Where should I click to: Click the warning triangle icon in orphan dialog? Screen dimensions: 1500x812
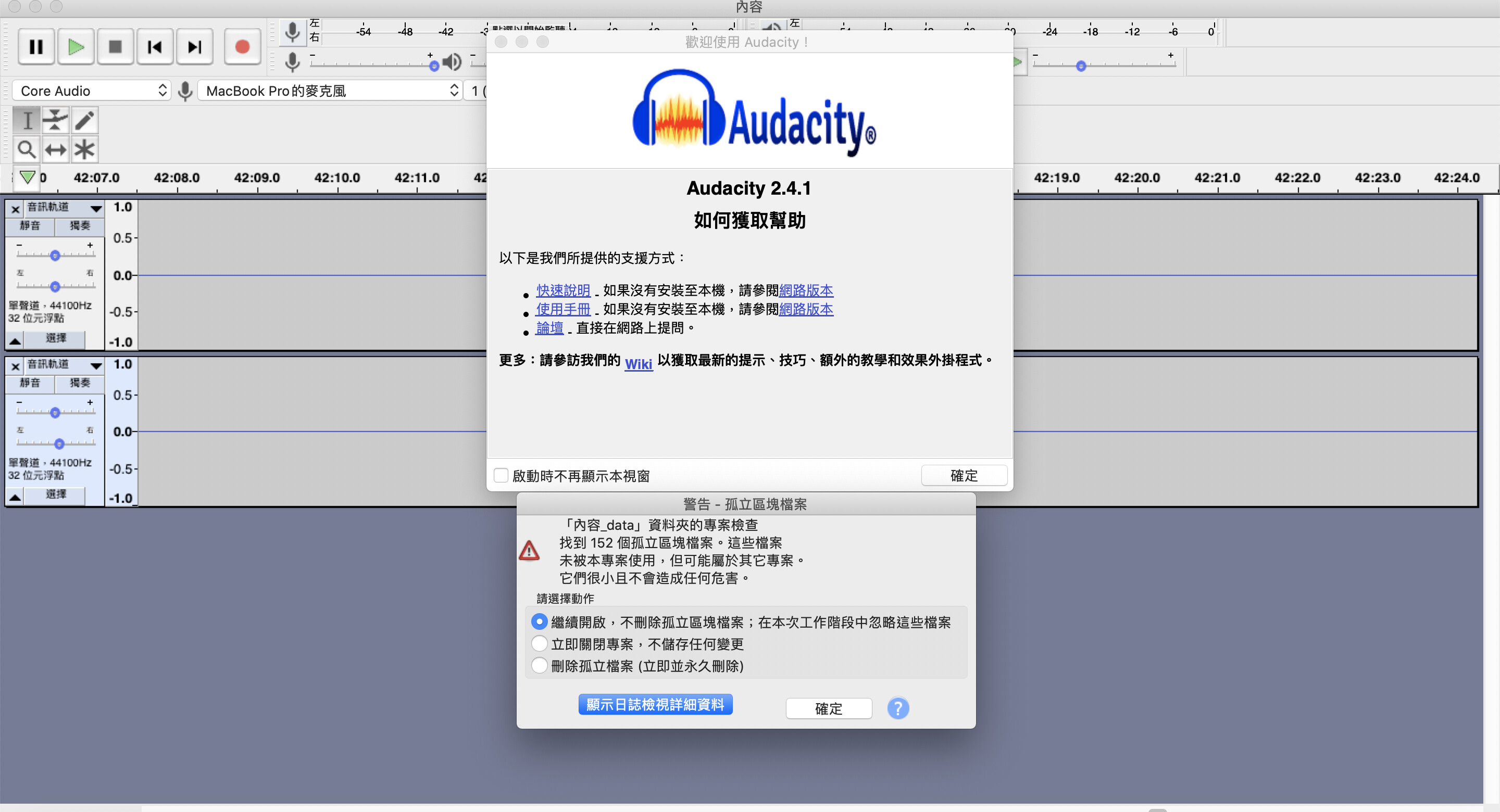pyautogui.click(x=529, y=551)
